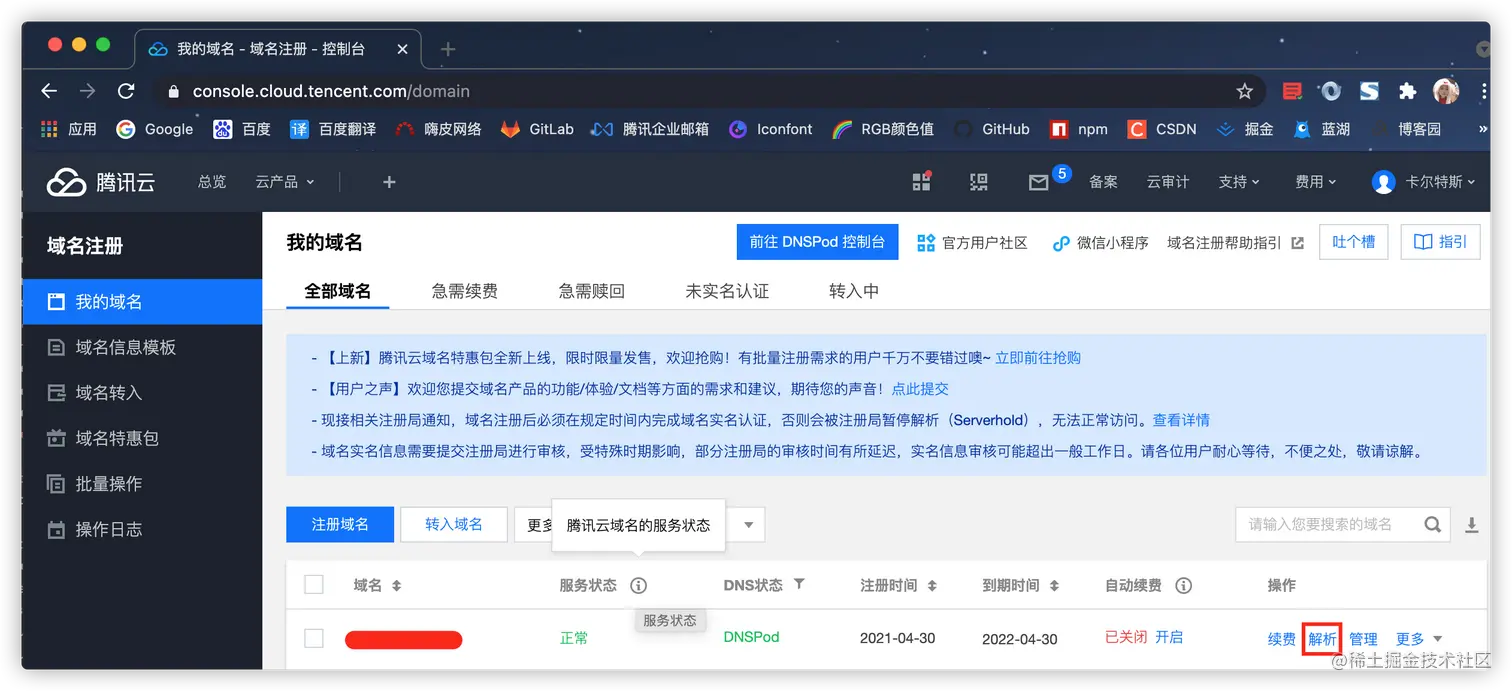Open a new browser tab with plus icon

pyautogui.click(x=448, y=48)
